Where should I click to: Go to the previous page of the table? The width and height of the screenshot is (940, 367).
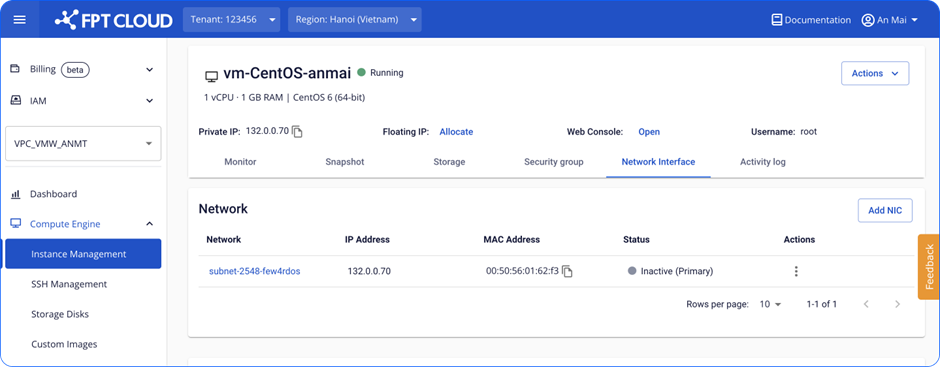coord(866,304)
